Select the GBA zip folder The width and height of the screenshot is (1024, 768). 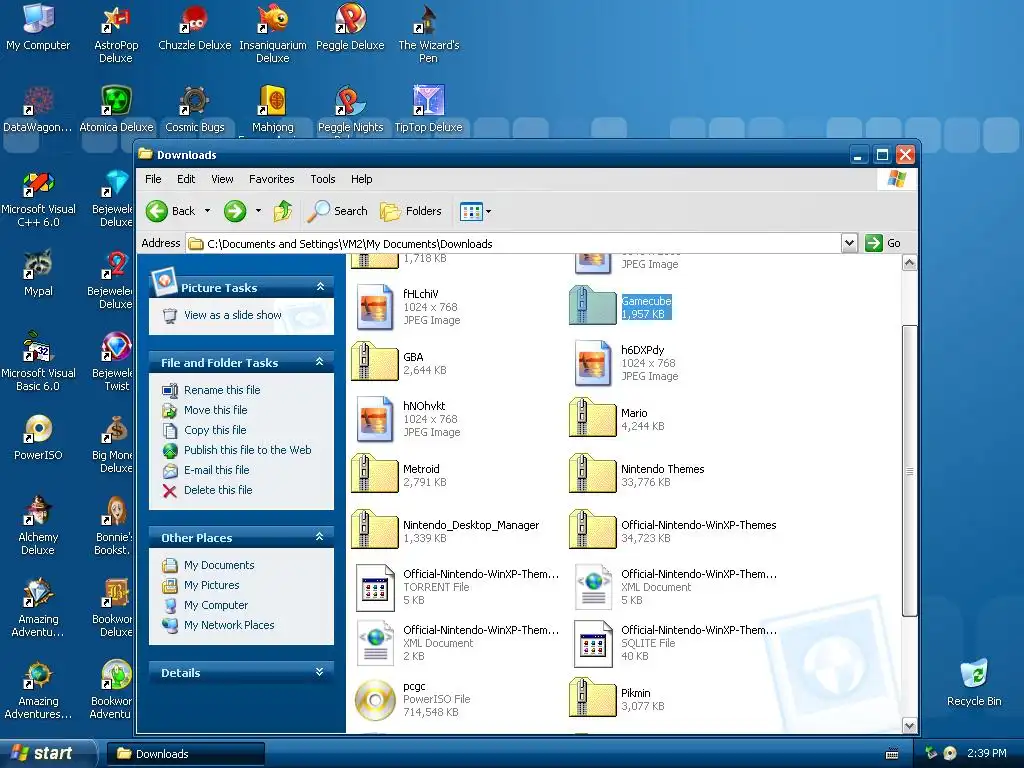[399, 364]
